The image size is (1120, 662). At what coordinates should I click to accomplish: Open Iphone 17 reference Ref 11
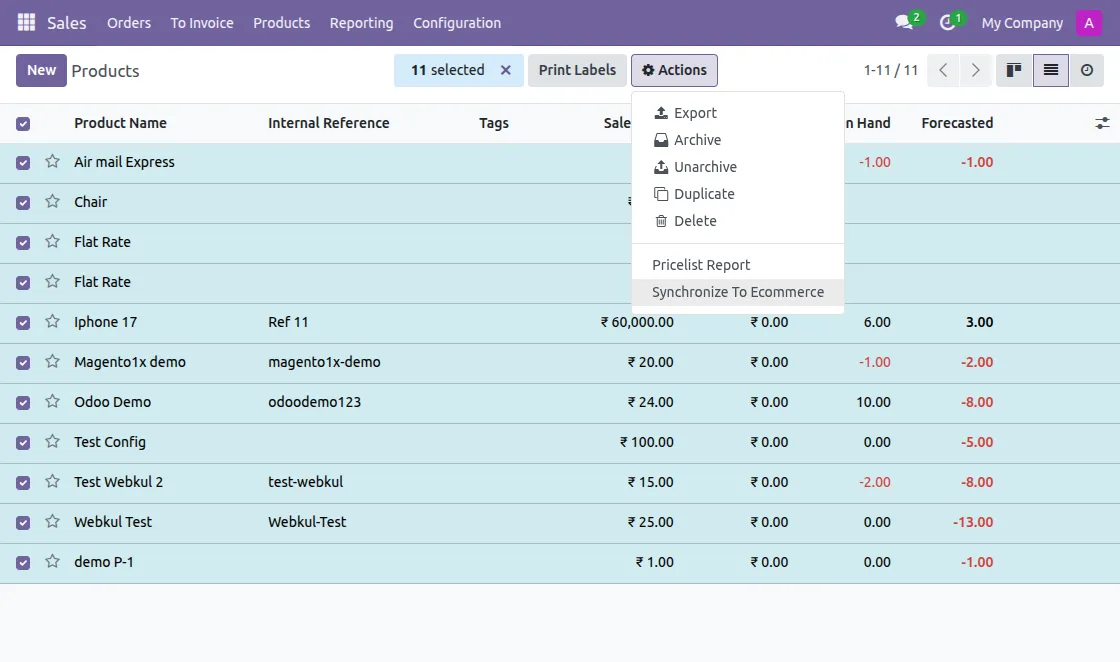tap(288, 322)
